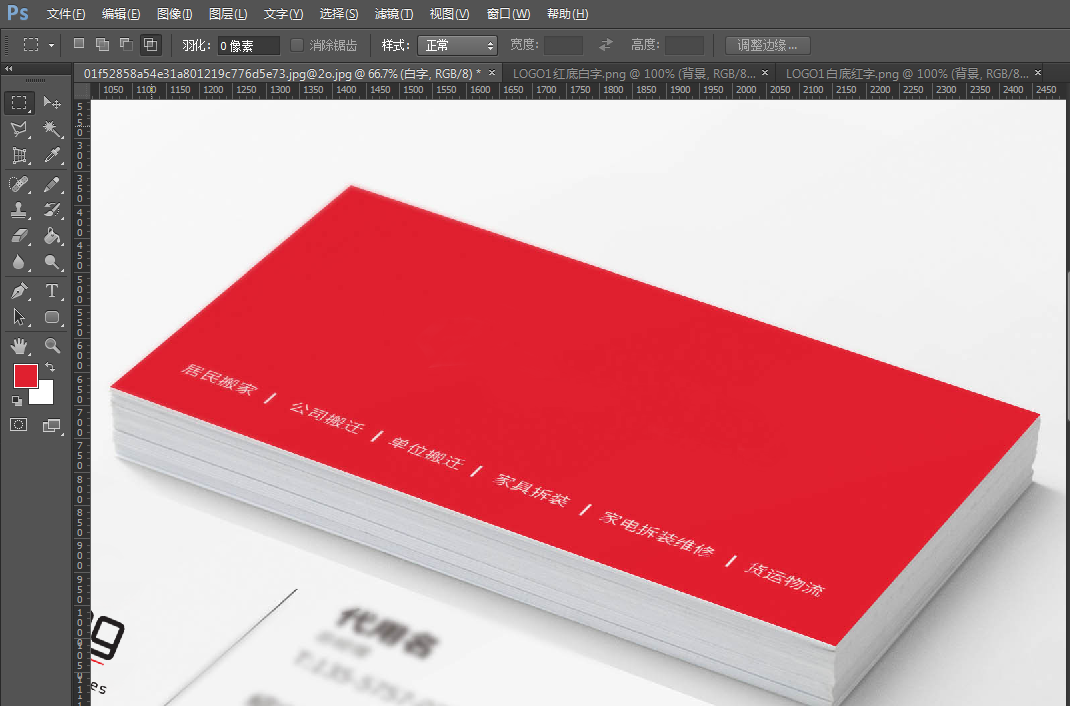Select the Horizontal Type tool
The height and width of the screenshot is (706, 1070).
[x=52, y=291]
